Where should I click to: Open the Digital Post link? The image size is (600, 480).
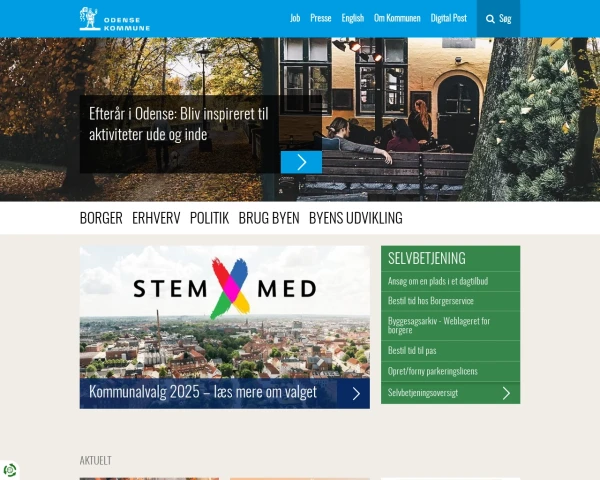[x=449, y=18]
